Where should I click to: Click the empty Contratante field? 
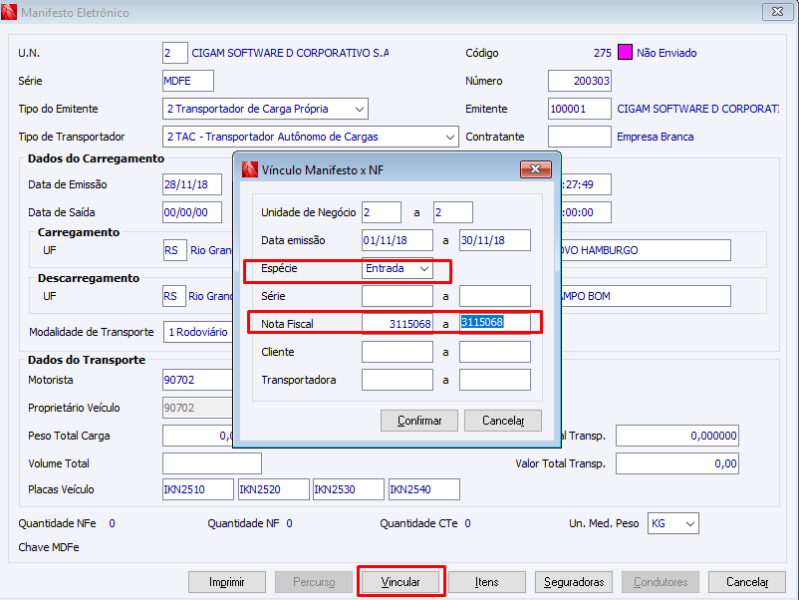click(x=579, y=137)
